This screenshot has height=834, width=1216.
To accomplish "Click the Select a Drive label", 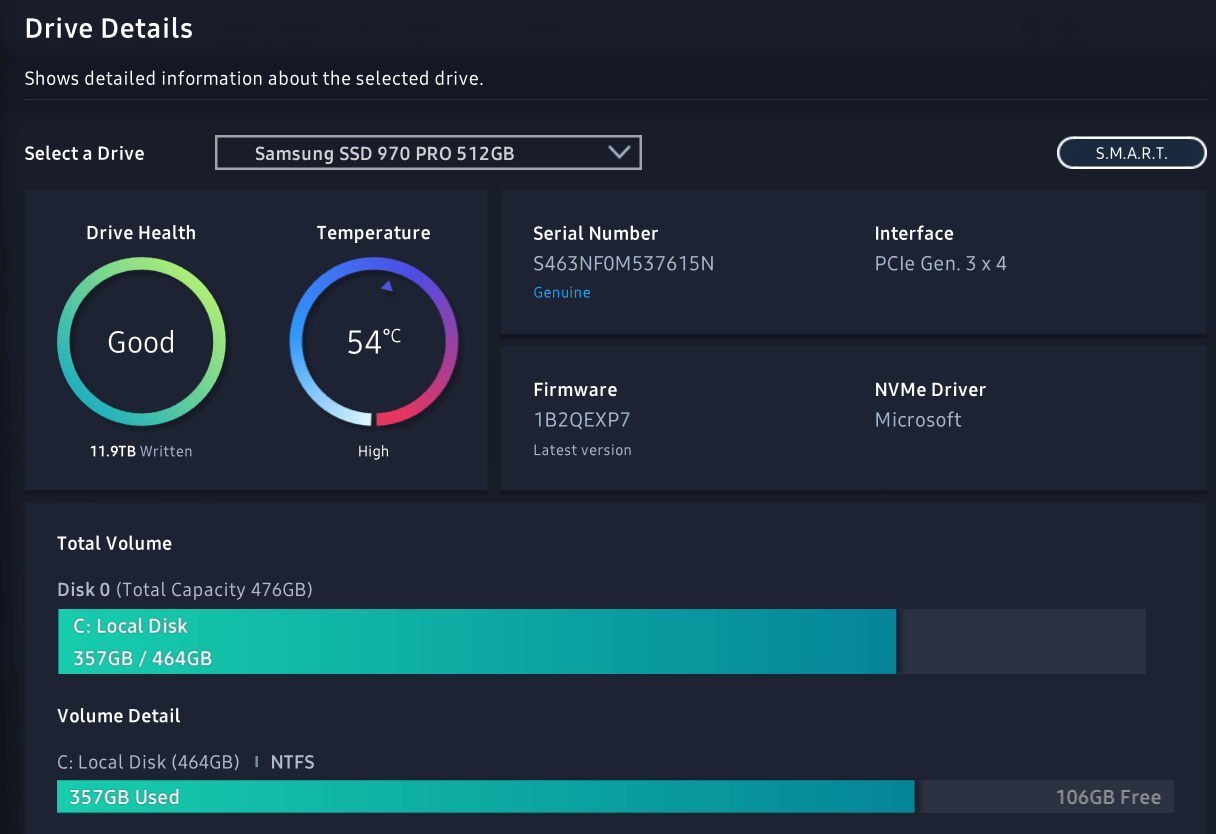I will pyautogui.click(x=84, y=153).
